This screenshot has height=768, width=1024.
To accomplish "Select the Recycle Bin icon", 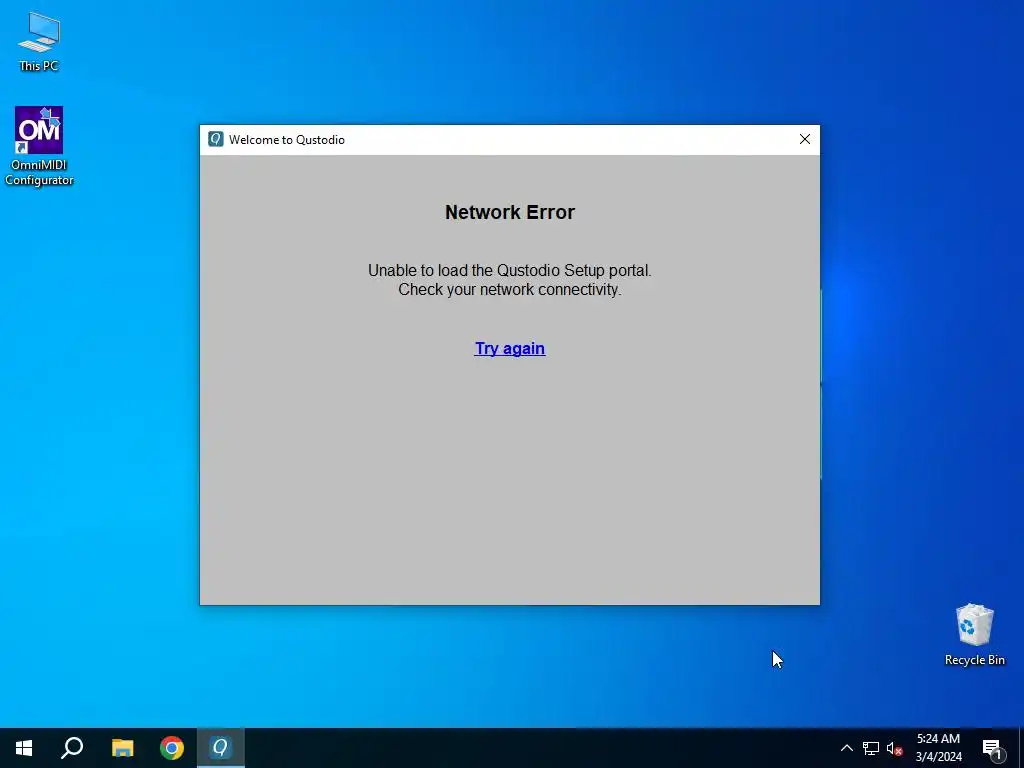I will coord(974,635).
